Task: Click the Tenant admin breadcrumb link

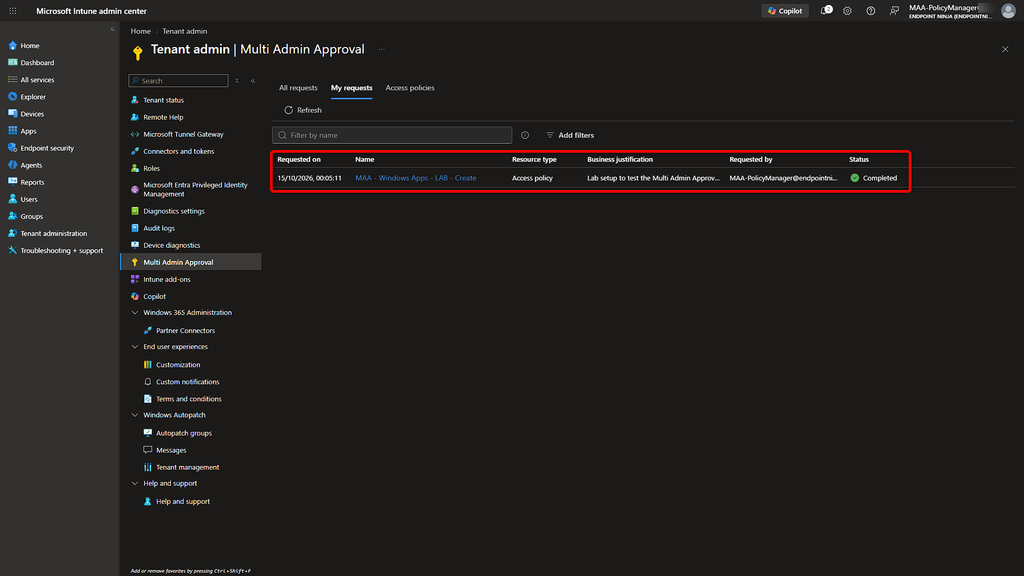Action: pyautogui.click(x=185, y=31)
